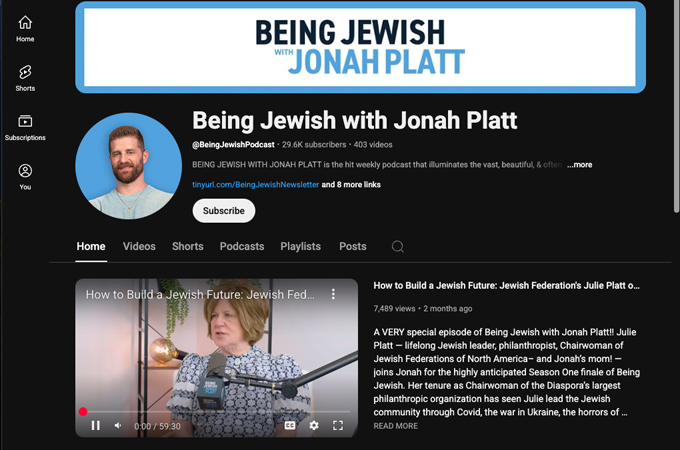Open the Podcasts tab
Viewport: 680px width, 450px height.
pos(242,247)
